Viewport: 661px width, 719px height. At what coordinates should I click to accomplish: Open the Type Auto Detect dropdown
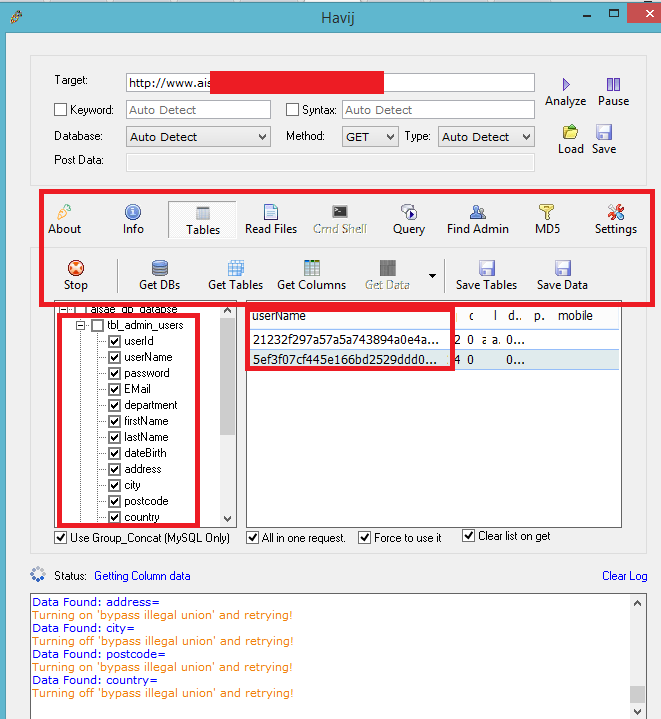click(x=486, y=137)
